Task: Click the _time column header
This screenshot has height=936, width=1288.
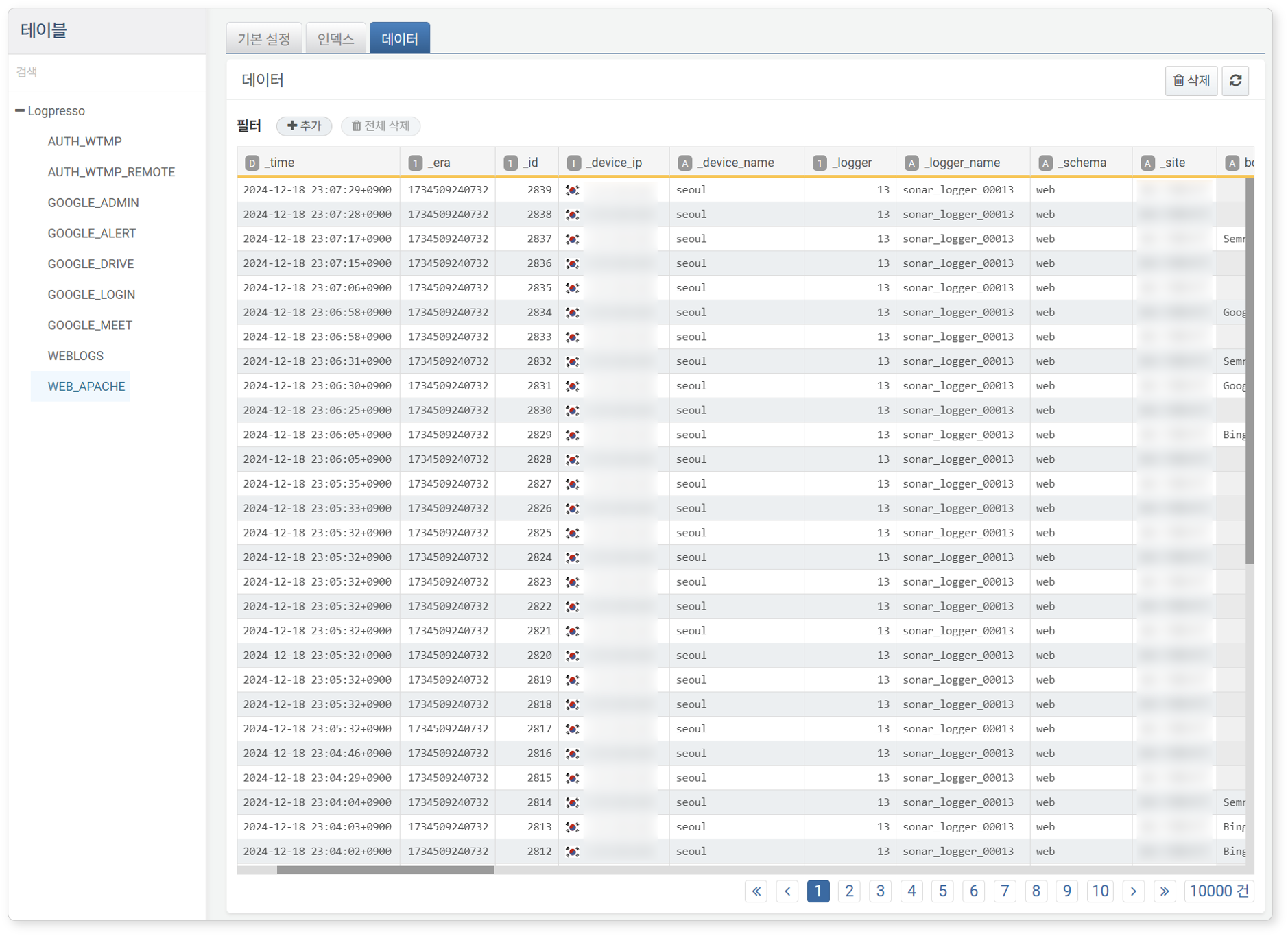Action: point(319,163)
